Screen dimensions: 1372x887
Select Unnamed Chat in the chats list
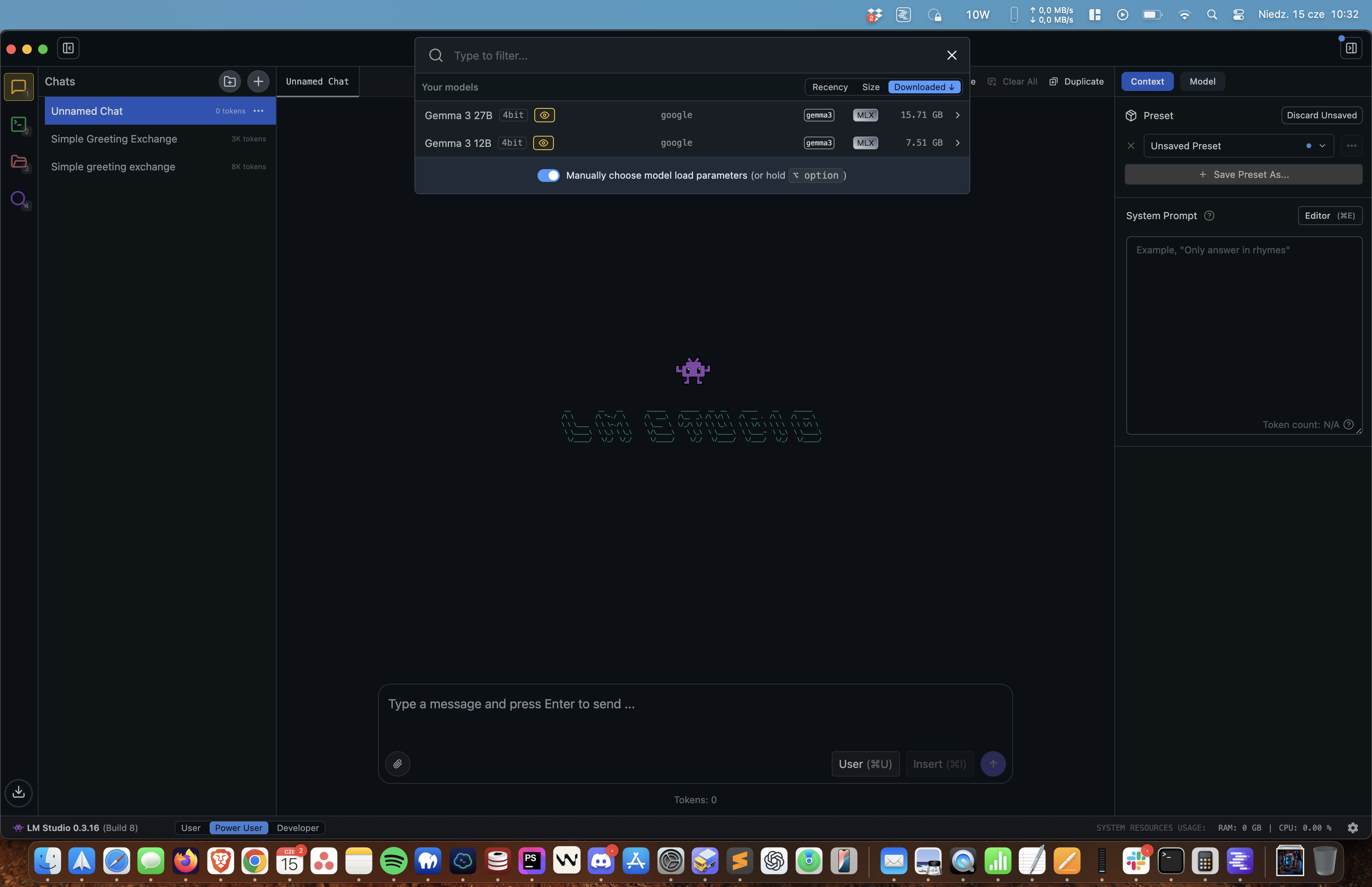point(160,111)
